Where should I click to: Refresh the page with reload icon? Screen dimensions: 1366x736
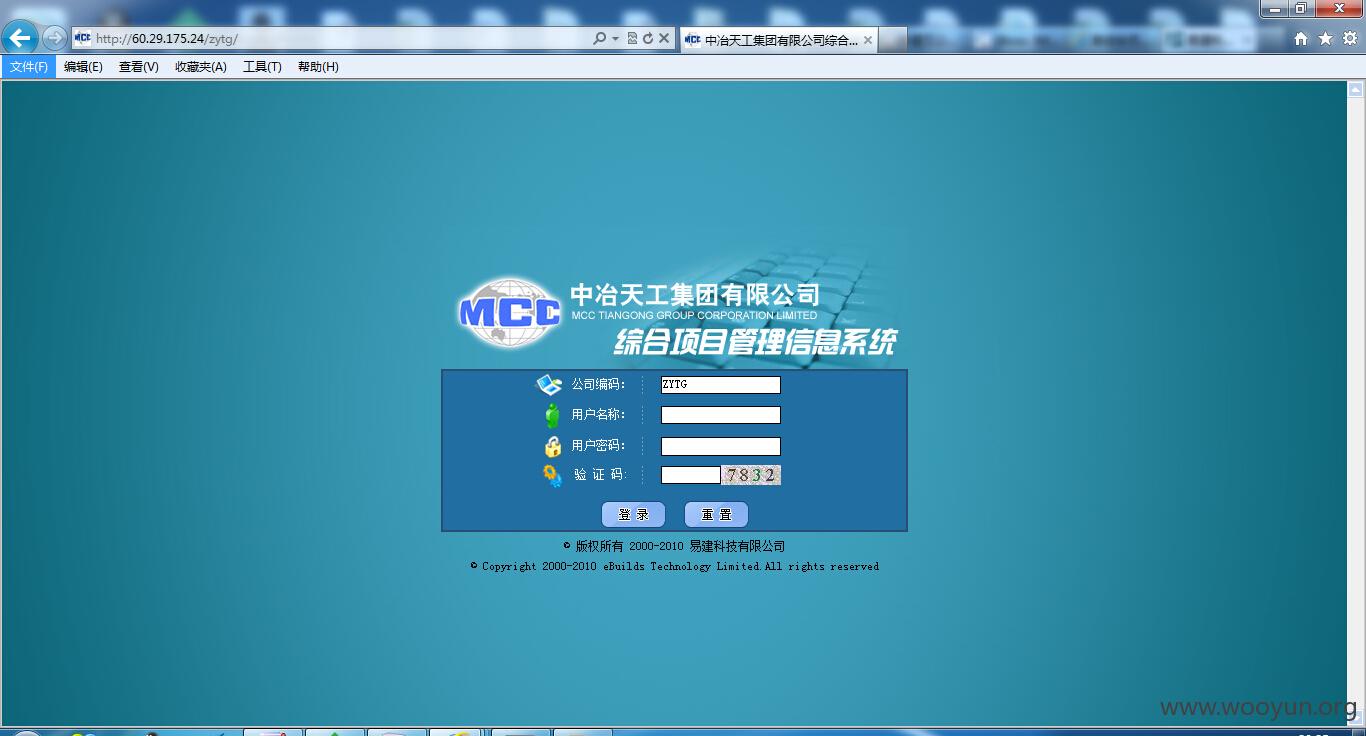coord(647,39)
